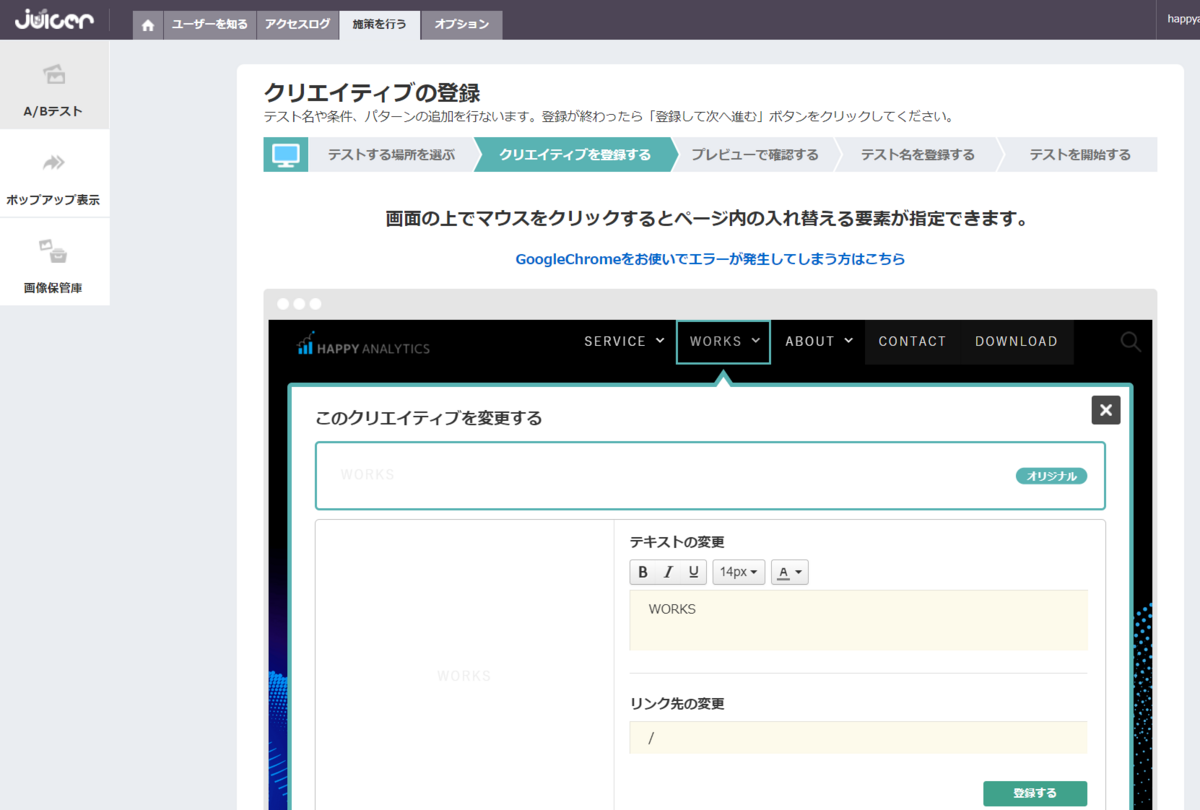Image resolution: width=1200 pixels, height=810 pixels.
Task: Click the home icon in top navigation
Action: tap(148, 25)
